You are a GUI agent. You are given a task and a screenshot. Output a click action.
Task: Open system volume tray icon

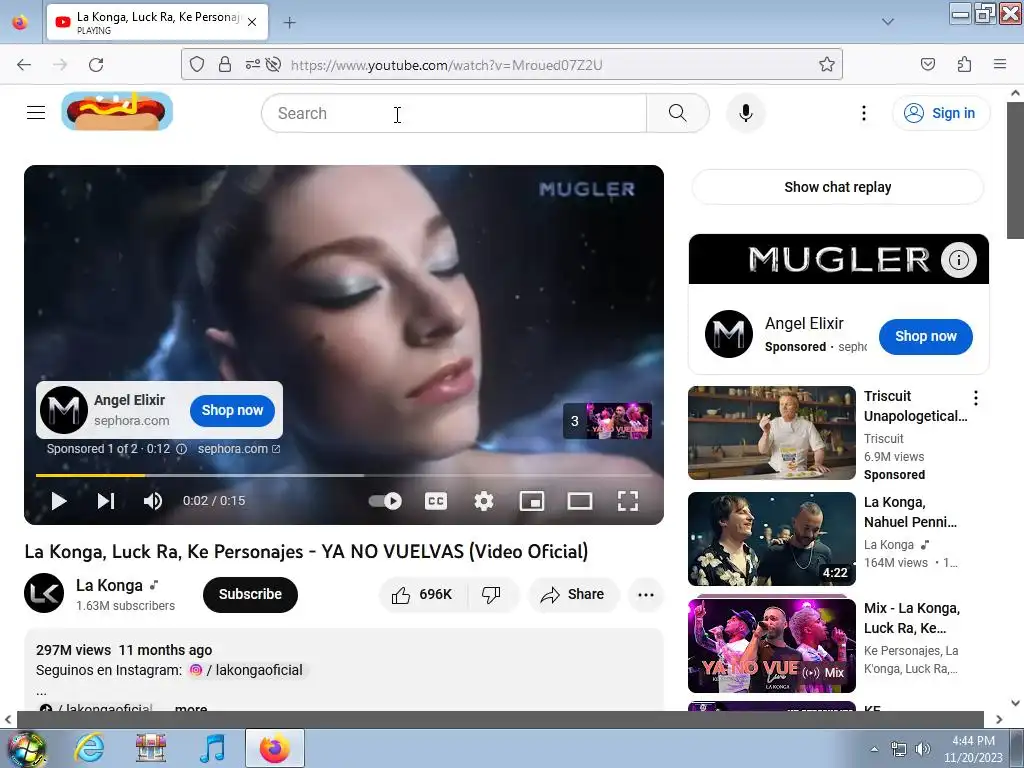922,748
